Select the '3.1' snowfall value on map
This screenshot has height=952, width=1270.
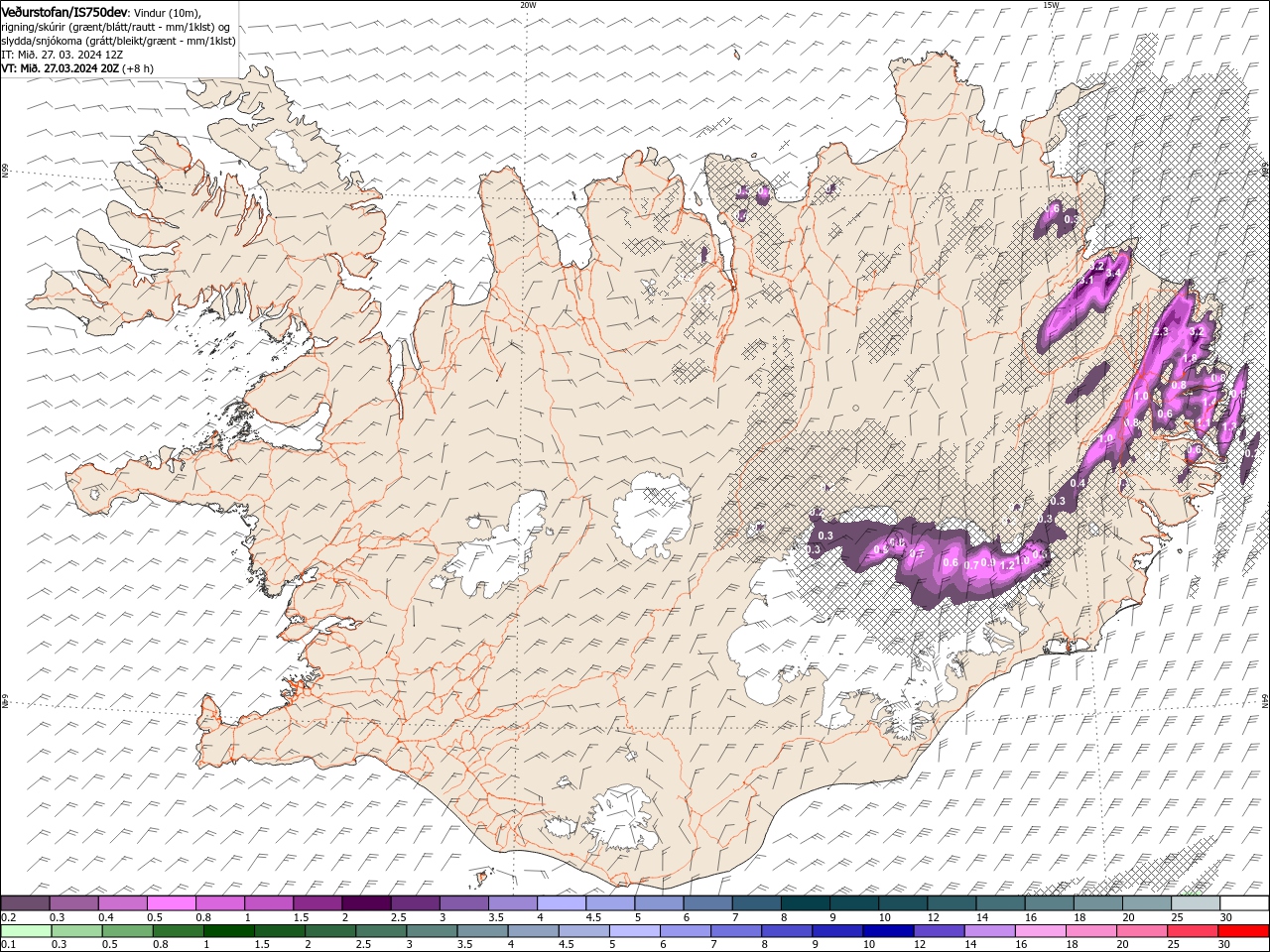1086,280
